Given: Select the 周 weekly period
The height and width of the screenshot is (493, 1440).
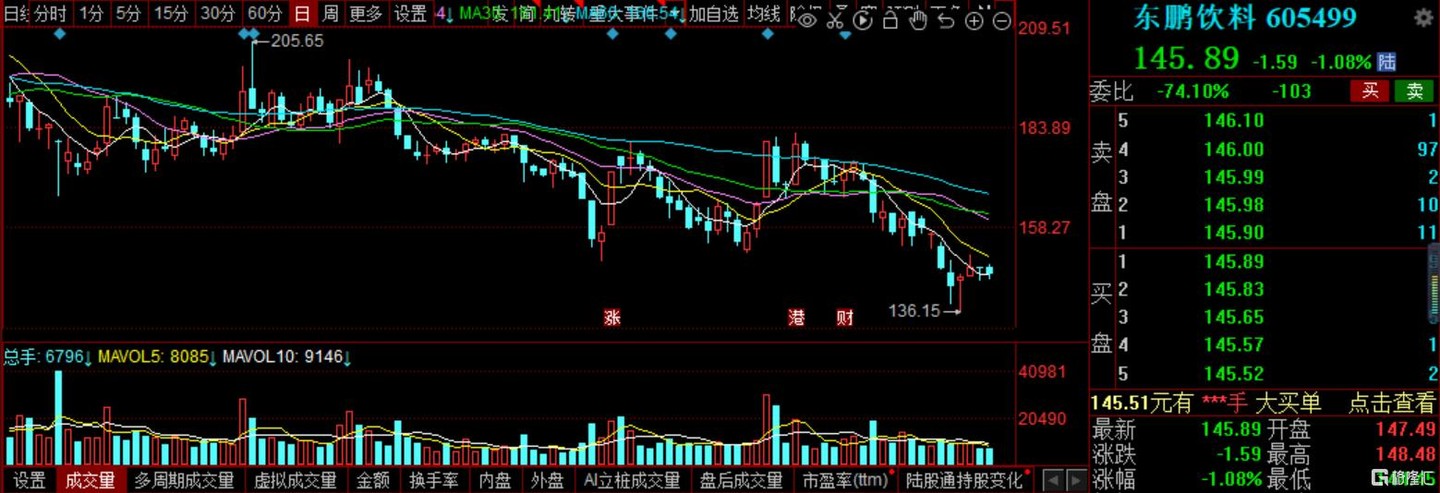Looking at the screenshot, I should (330, 13).
